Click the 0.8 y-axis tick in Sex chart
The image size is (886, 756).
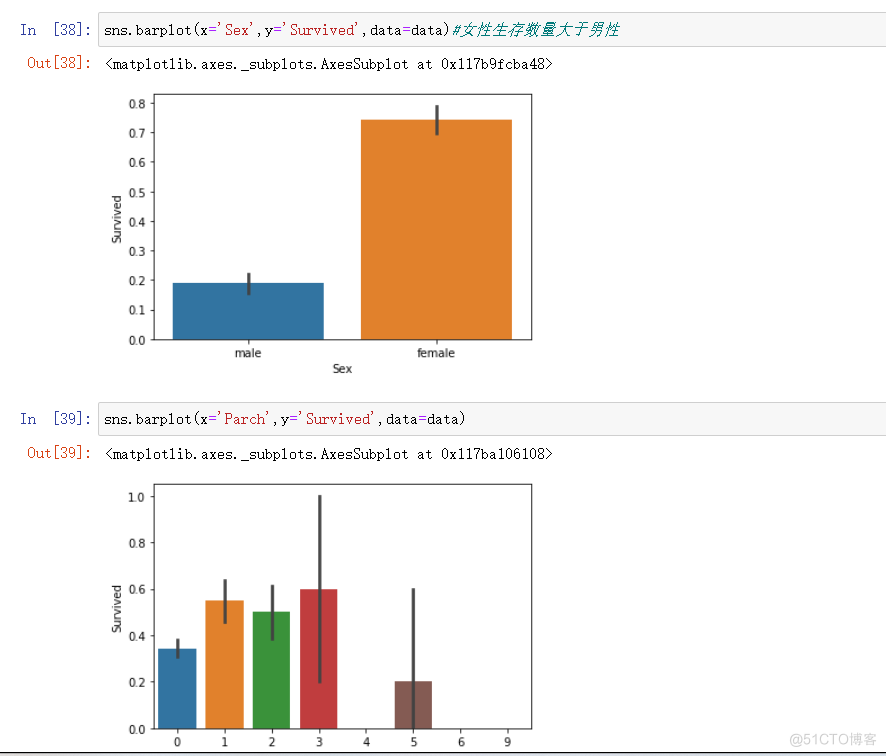pos(137,104)
